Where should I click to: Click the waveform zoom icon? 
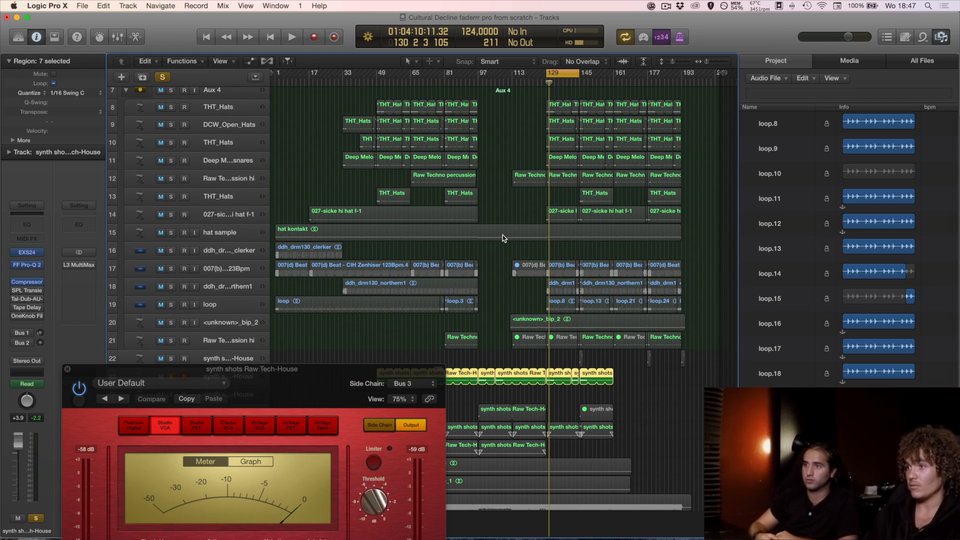click(x=623, y=61)
